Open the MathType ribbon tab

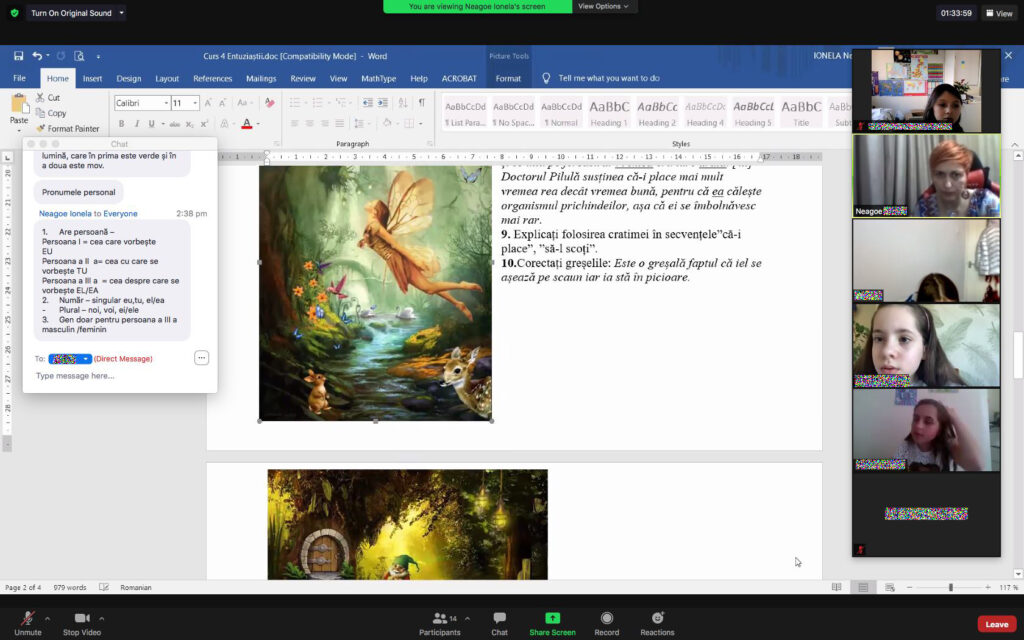tap(379, 78)
